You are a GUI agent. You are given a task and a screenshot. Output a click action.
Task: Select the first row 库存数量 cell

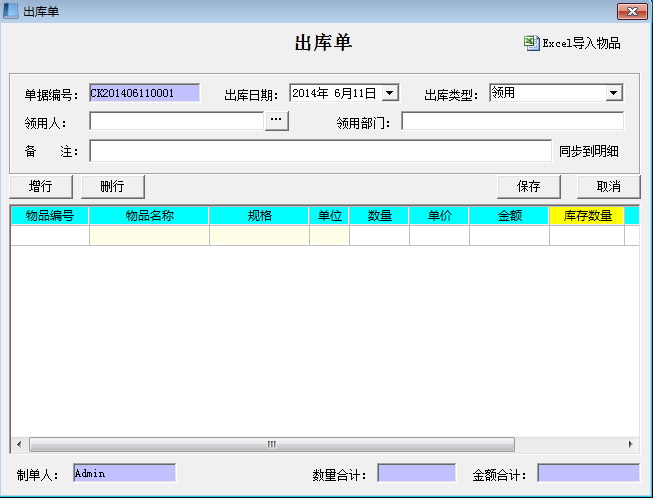click(x=587, y=236)
